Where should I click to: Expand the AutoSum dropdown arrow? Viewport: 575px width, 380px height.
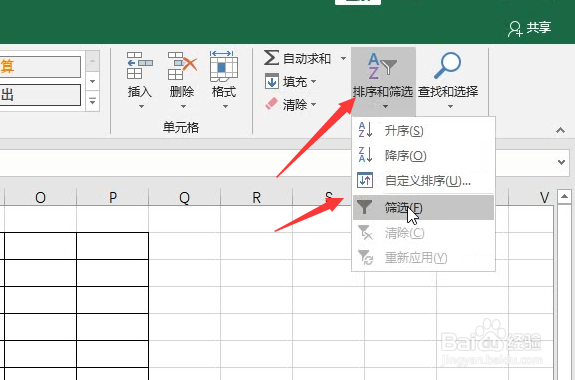pos(343,58)
